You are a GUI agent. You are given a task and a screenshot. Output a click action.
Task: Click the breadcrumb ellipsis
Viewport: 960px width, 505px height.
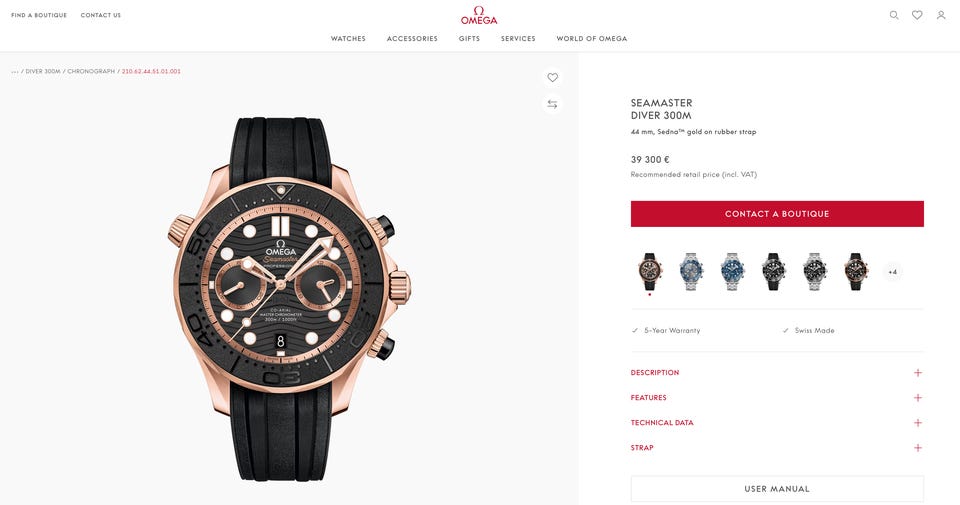[15, 72]
